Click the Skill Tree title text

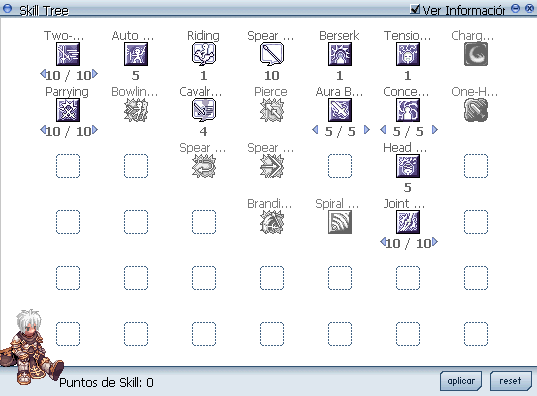44,11
